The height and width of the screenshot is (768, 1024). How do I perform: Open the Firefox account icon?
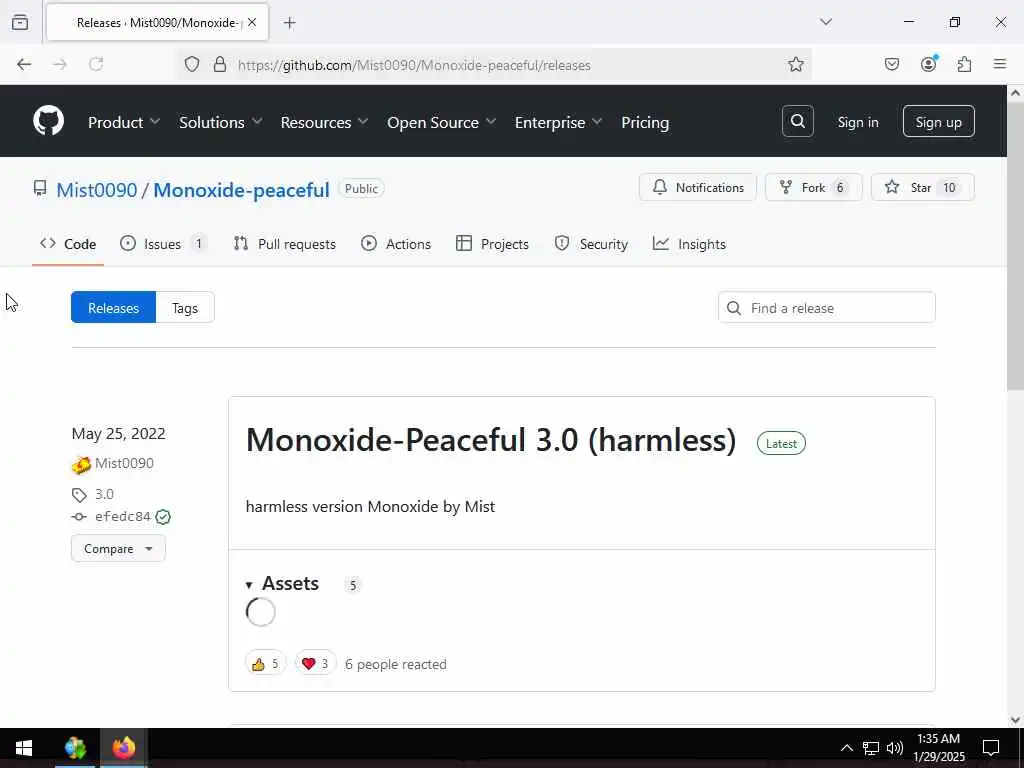point(929,63)
